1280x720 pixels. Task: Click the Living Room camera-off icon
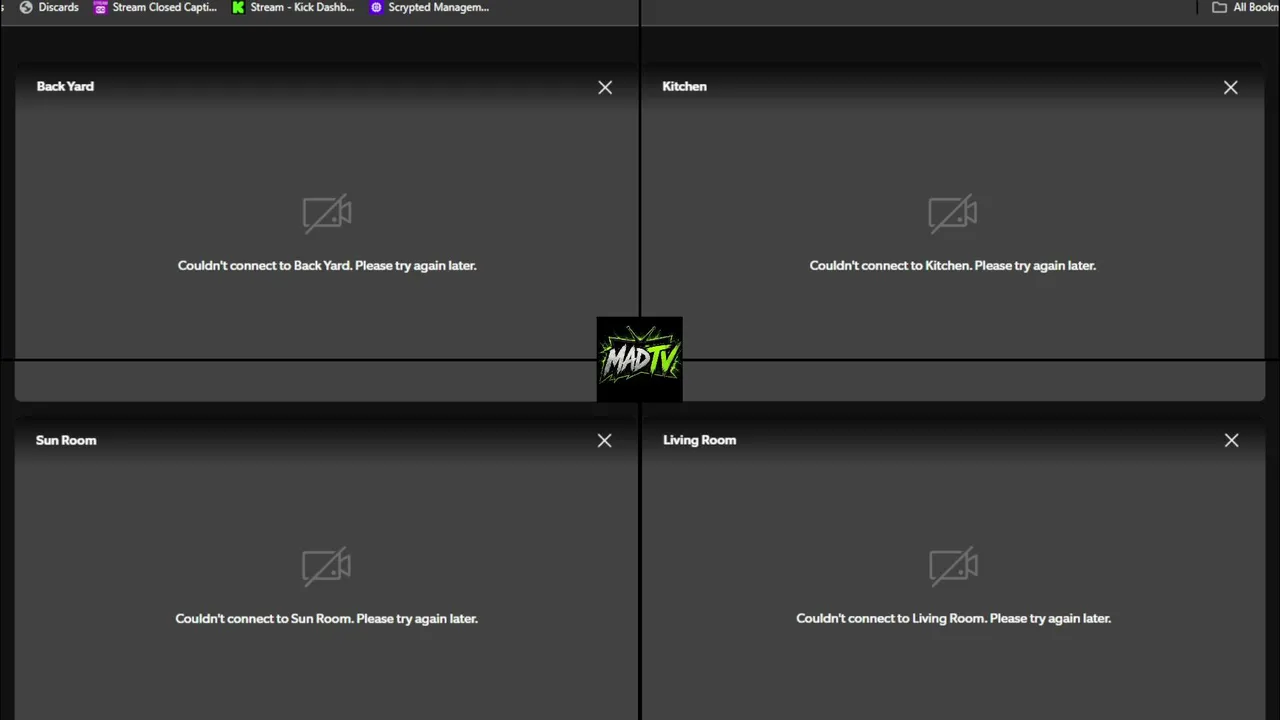pos(953,566)
